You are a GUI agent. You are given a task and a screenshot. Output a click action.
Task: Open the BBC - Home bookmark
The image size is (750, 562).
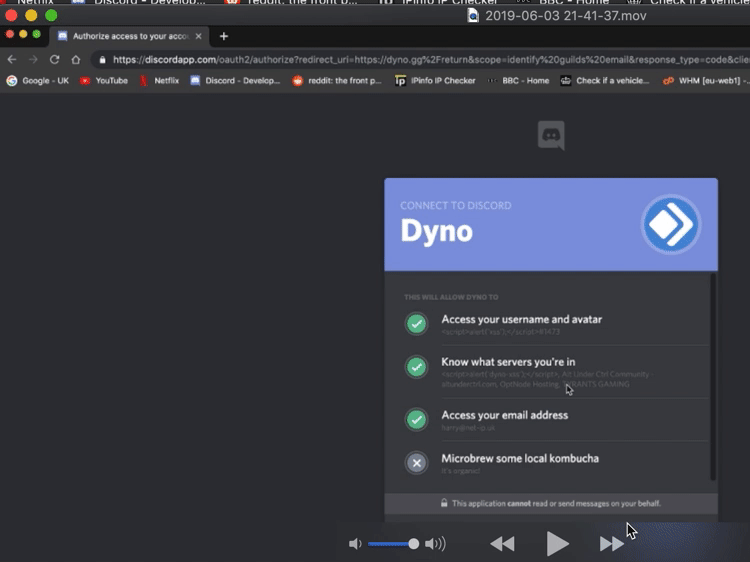[518, 81]
